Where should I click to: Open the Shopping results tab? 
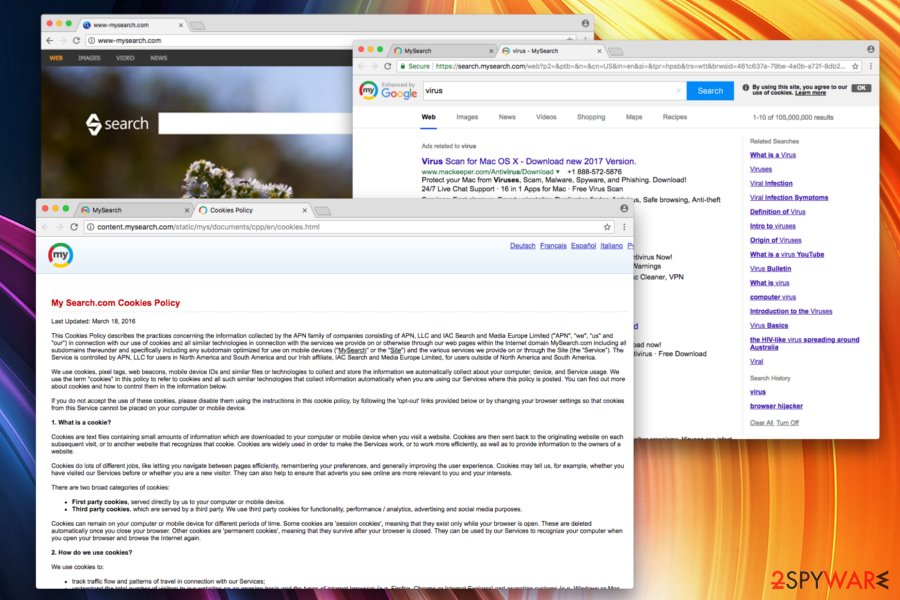pyautogui.click(x=591, y=117)
